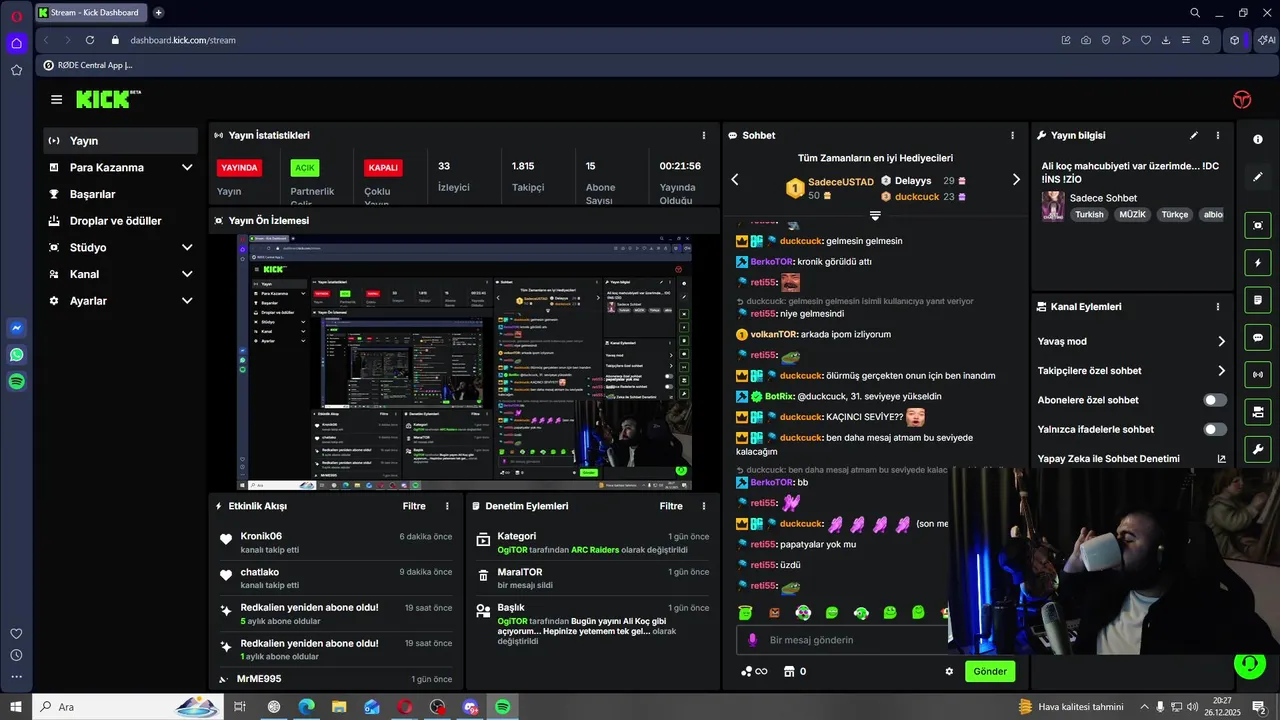The height and width of the screenshot is (720, 1280).
Task: Switch to Stream - Kick Dashboard browser tab
Action: tap(90, 12)
